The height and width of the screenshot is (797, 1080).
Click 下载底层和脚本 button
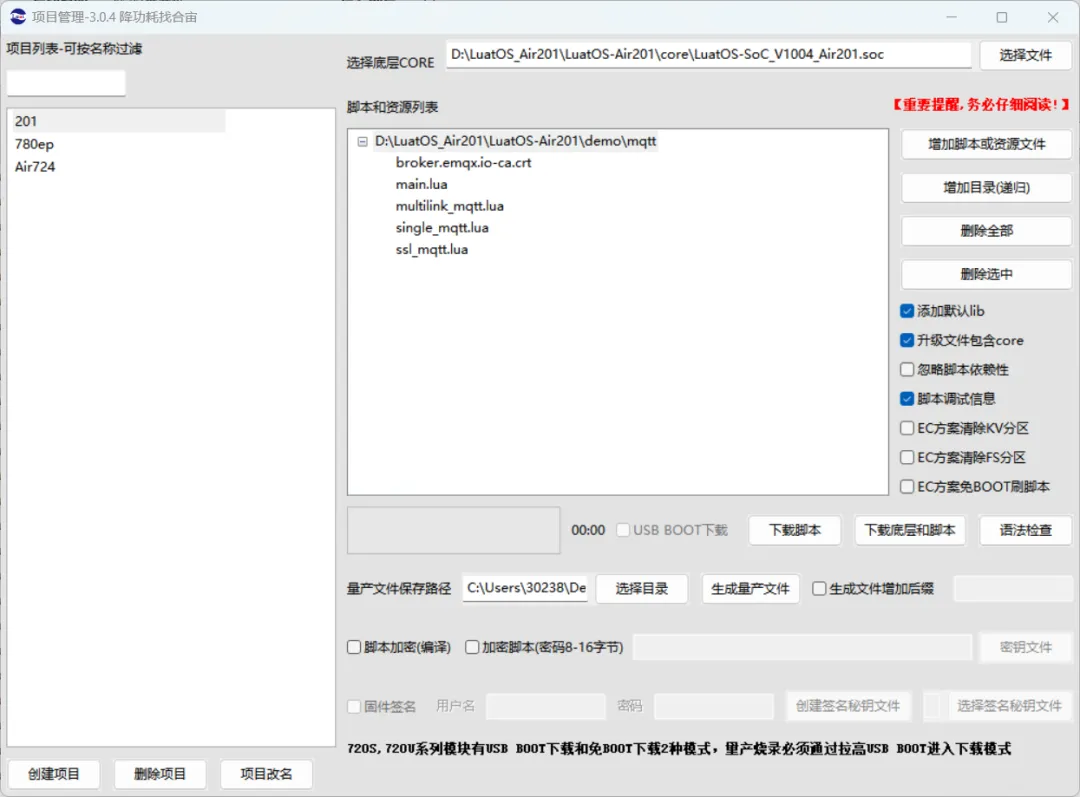point(910,530)
